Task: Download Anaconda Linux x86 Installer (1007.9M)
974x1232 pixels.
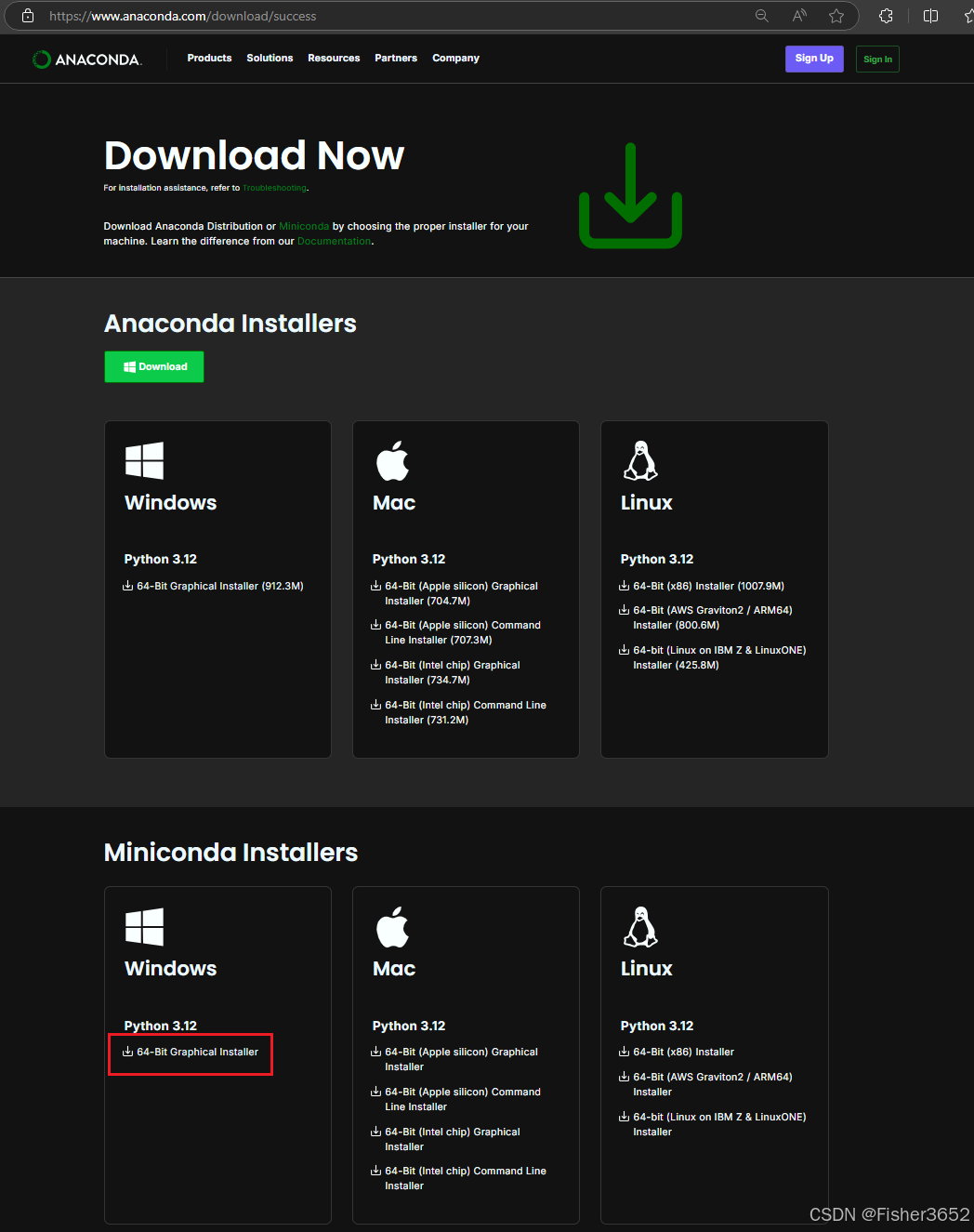Action: coord(702,586)
